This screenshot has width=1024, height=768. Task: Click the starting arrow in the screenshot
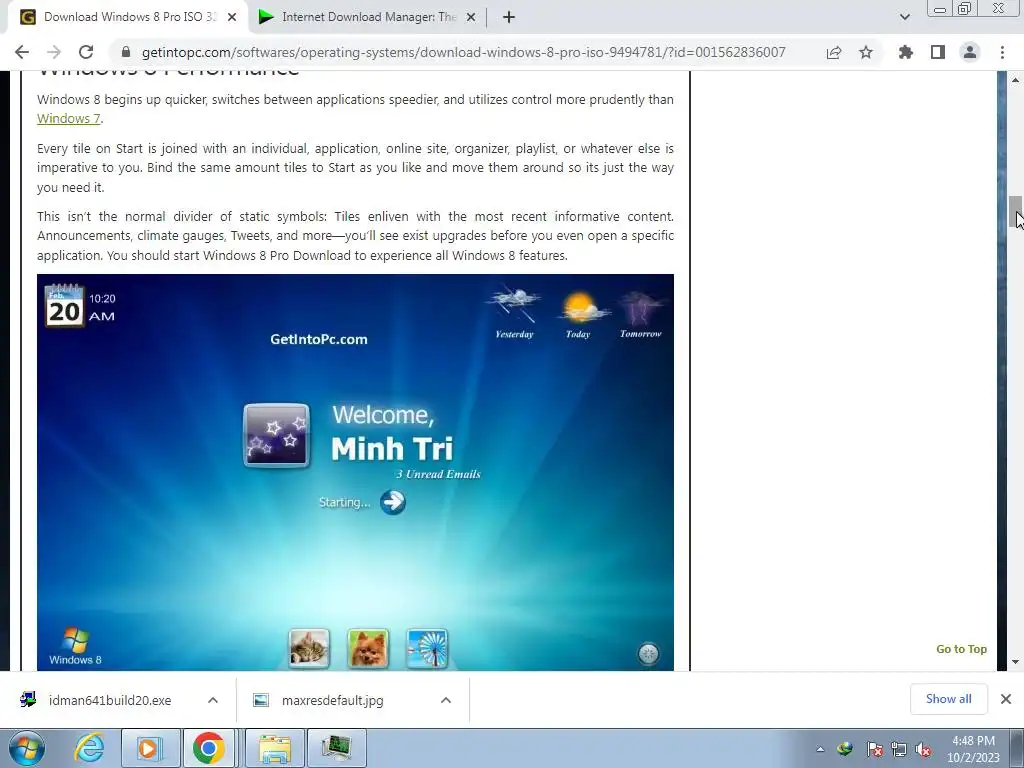(x=392, y=502)
